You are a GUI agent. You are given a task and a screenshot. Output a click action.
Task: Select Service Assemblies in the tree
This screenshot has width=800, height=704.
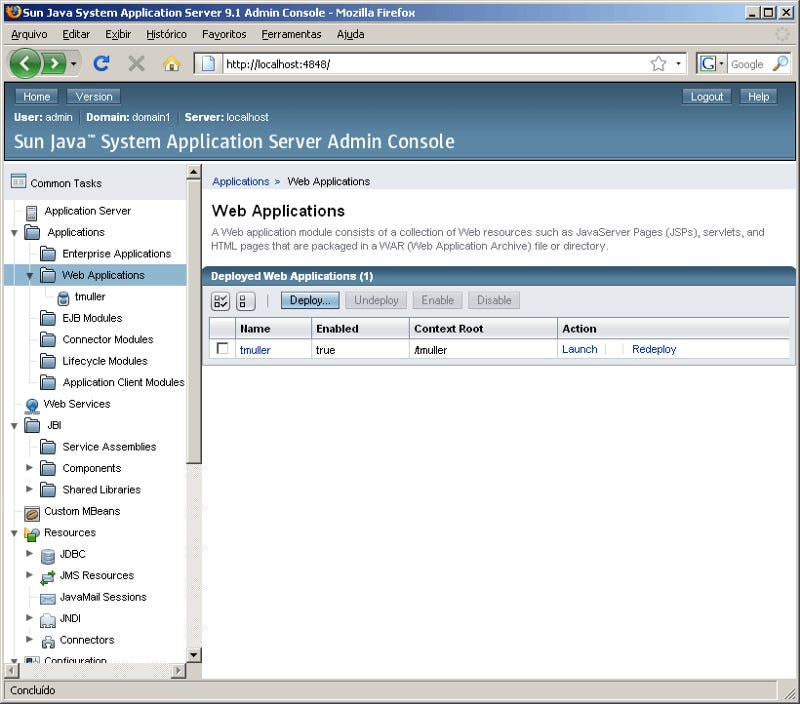tap(109, 447)
